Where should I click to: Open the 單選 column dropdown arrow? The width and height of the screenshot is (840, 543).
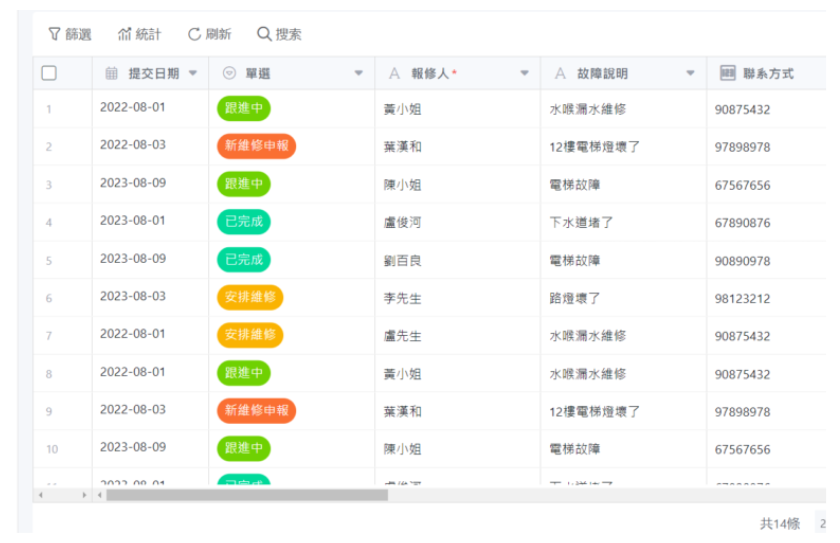pos(359,73)
